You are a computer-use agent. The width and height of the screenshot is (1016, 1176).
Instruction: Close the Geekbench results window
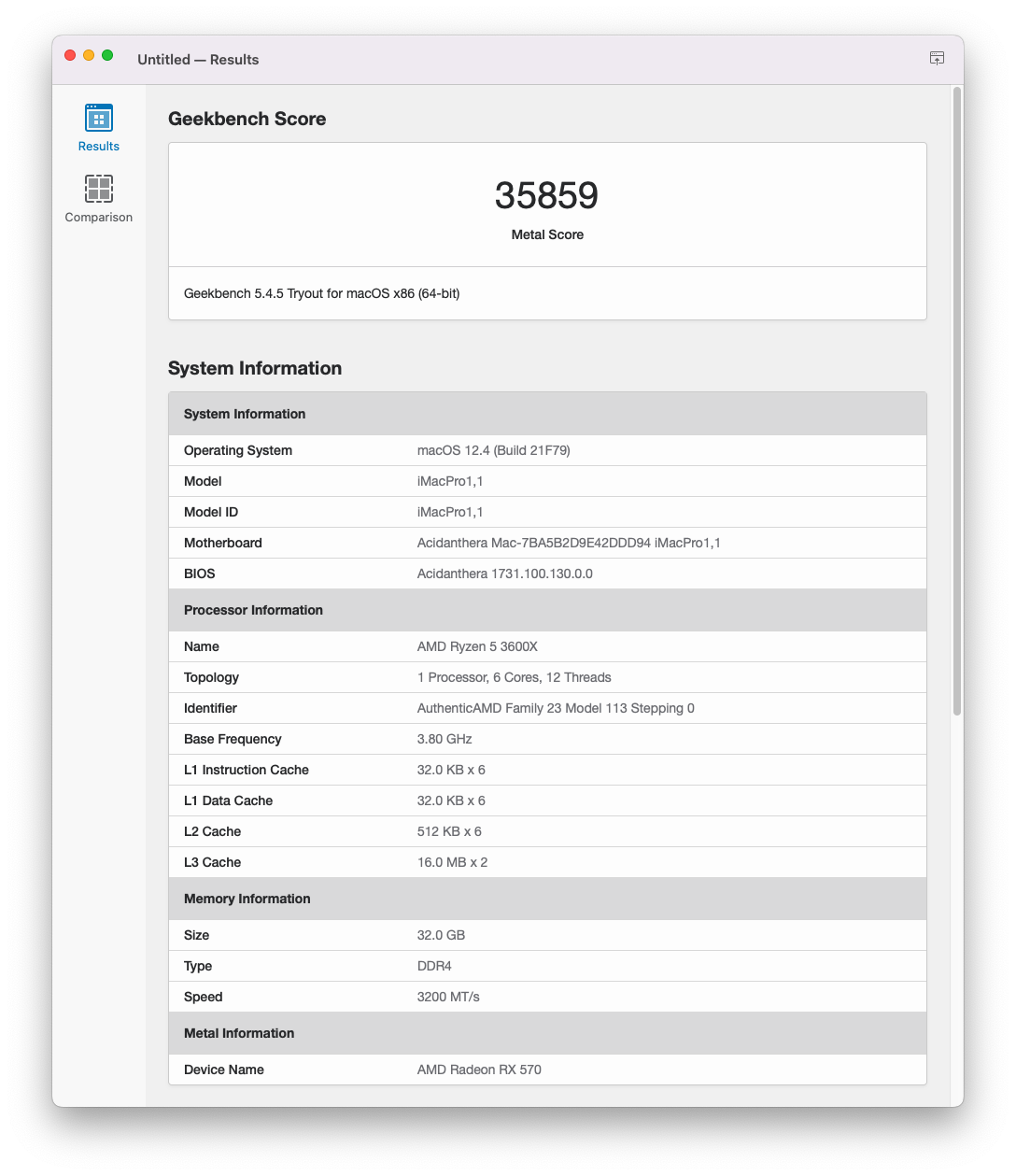[70, 55]
